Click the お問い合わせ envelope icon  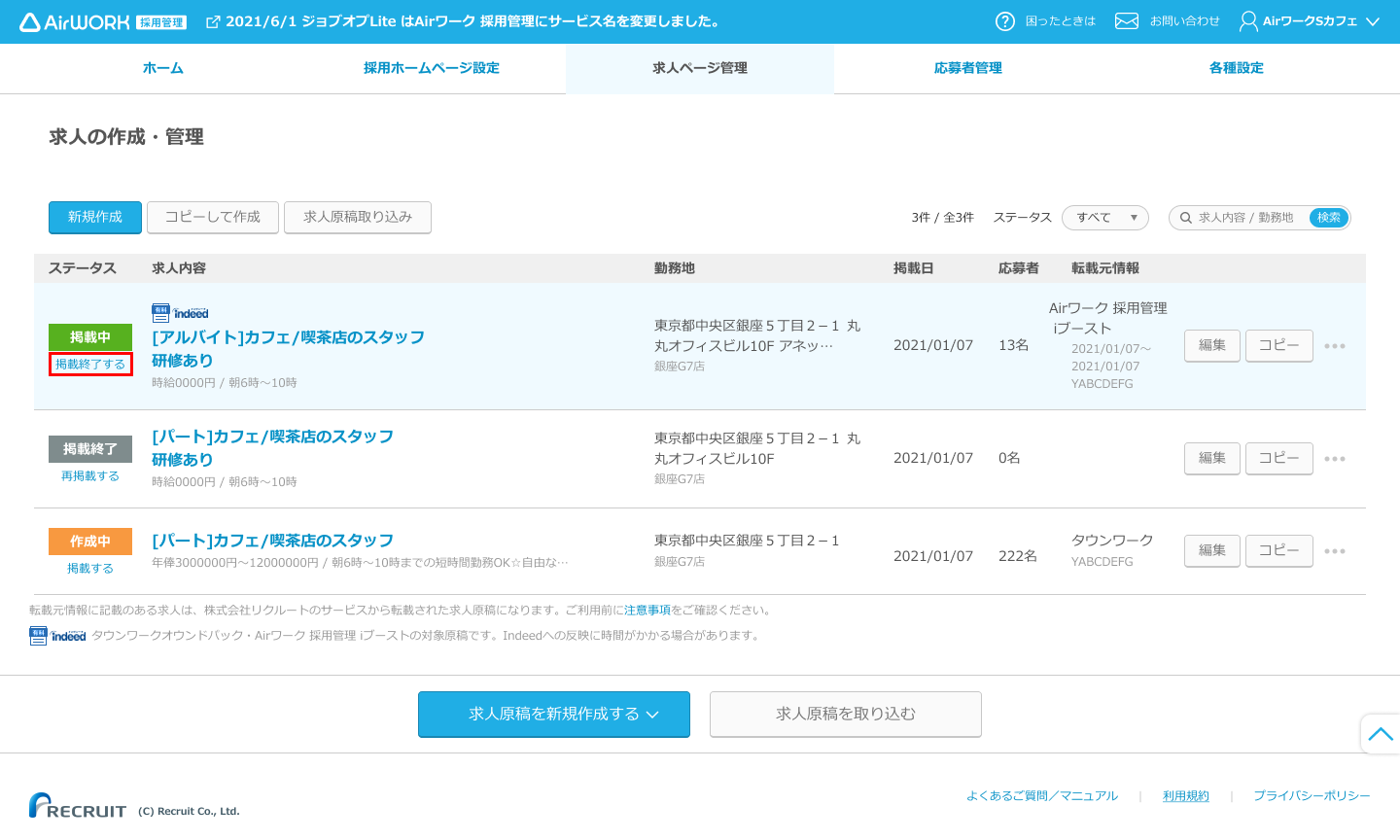[x=1126, y=21]
